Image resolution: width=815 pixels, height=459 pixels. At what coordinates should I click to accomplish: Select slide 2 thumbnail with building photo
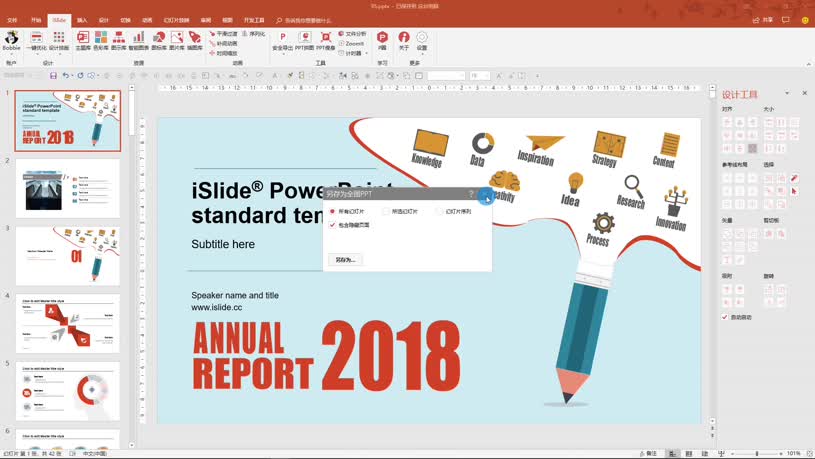coord(68,188)
